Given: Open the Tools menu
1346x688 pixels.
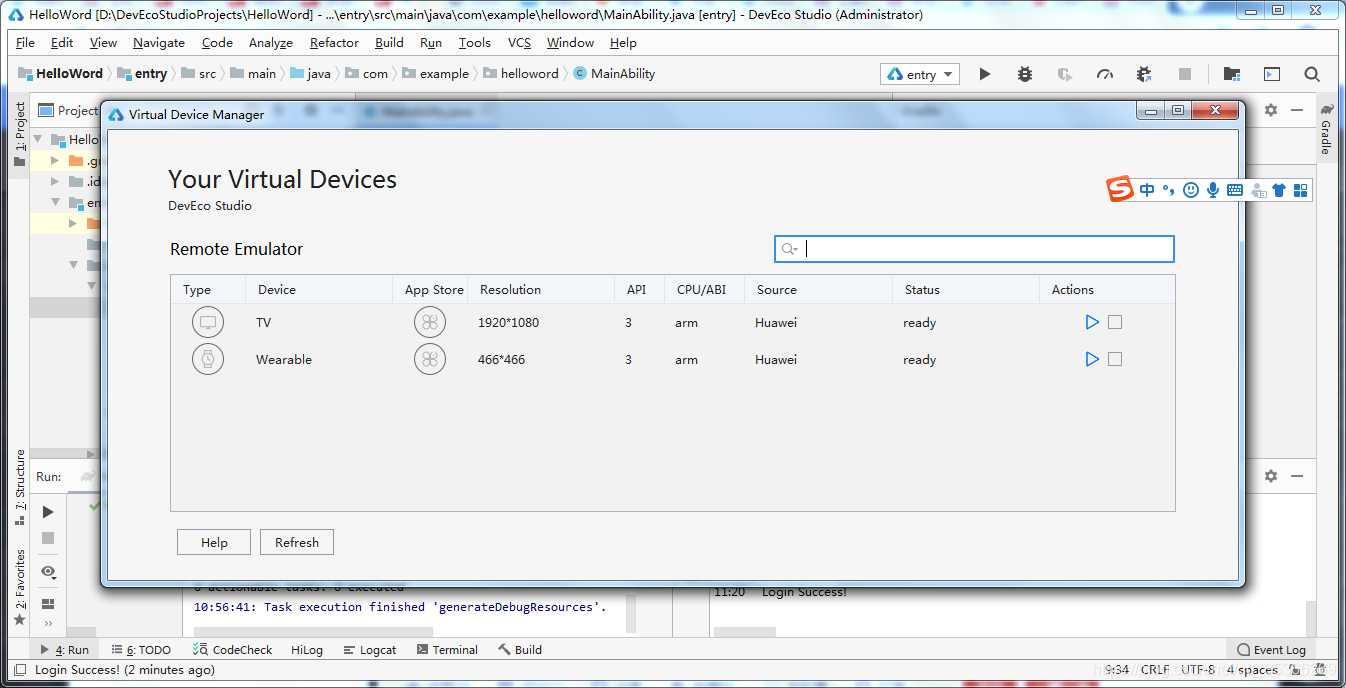Looking at the screenshot, I should click(475, 43).
